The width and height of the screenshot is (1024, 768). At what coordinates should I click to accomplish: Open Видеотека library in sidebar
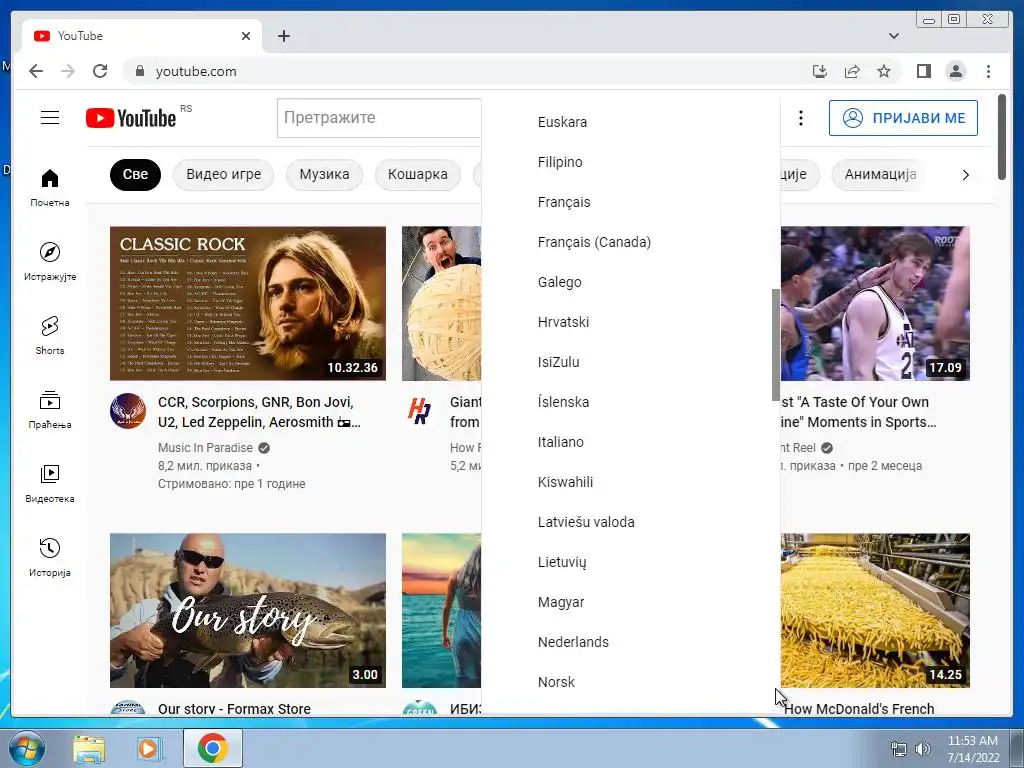pyautogui.click(x=50, y=483)
